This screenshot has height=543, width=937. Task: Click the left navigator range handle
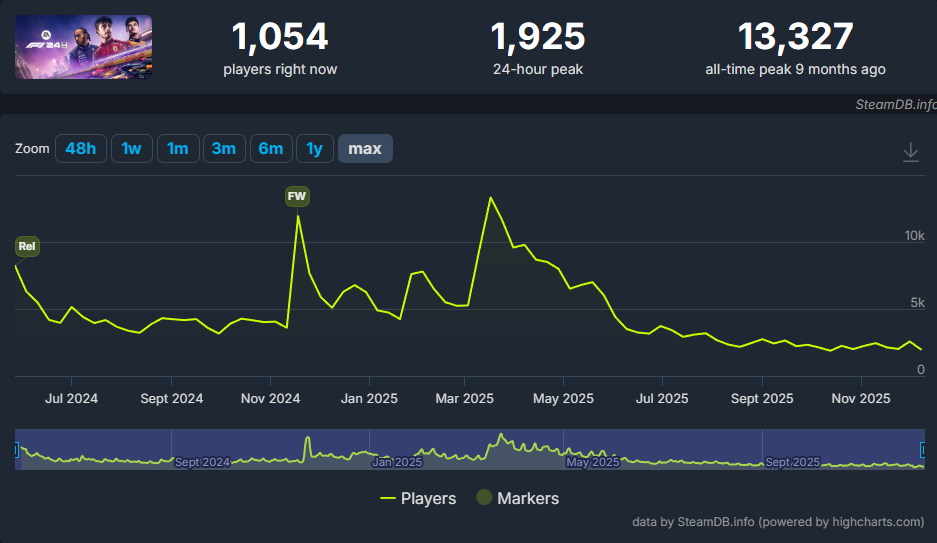pos(16,451)
